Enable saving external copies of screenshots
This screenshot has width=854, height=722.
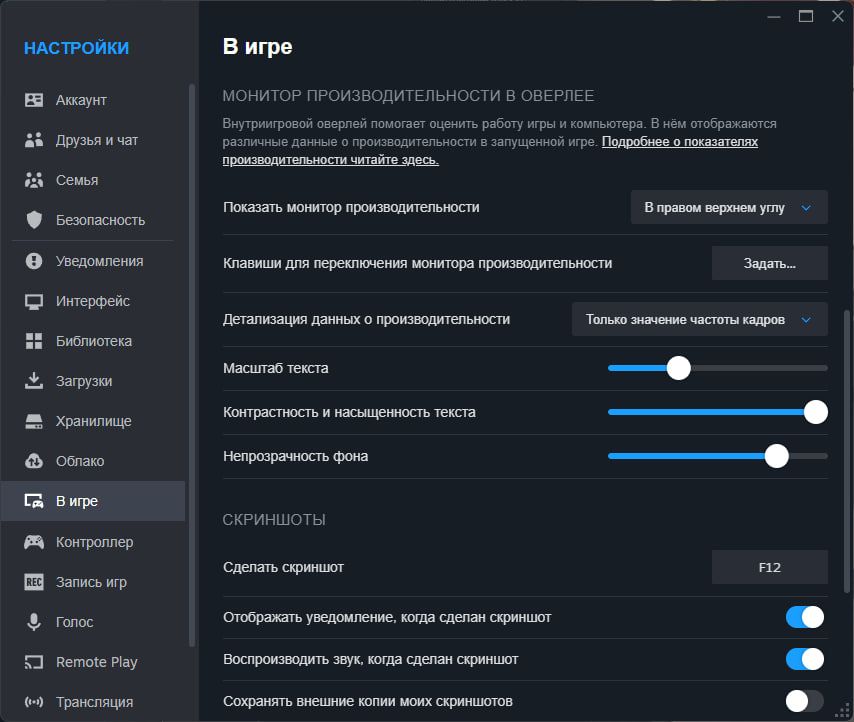(805, 702)
